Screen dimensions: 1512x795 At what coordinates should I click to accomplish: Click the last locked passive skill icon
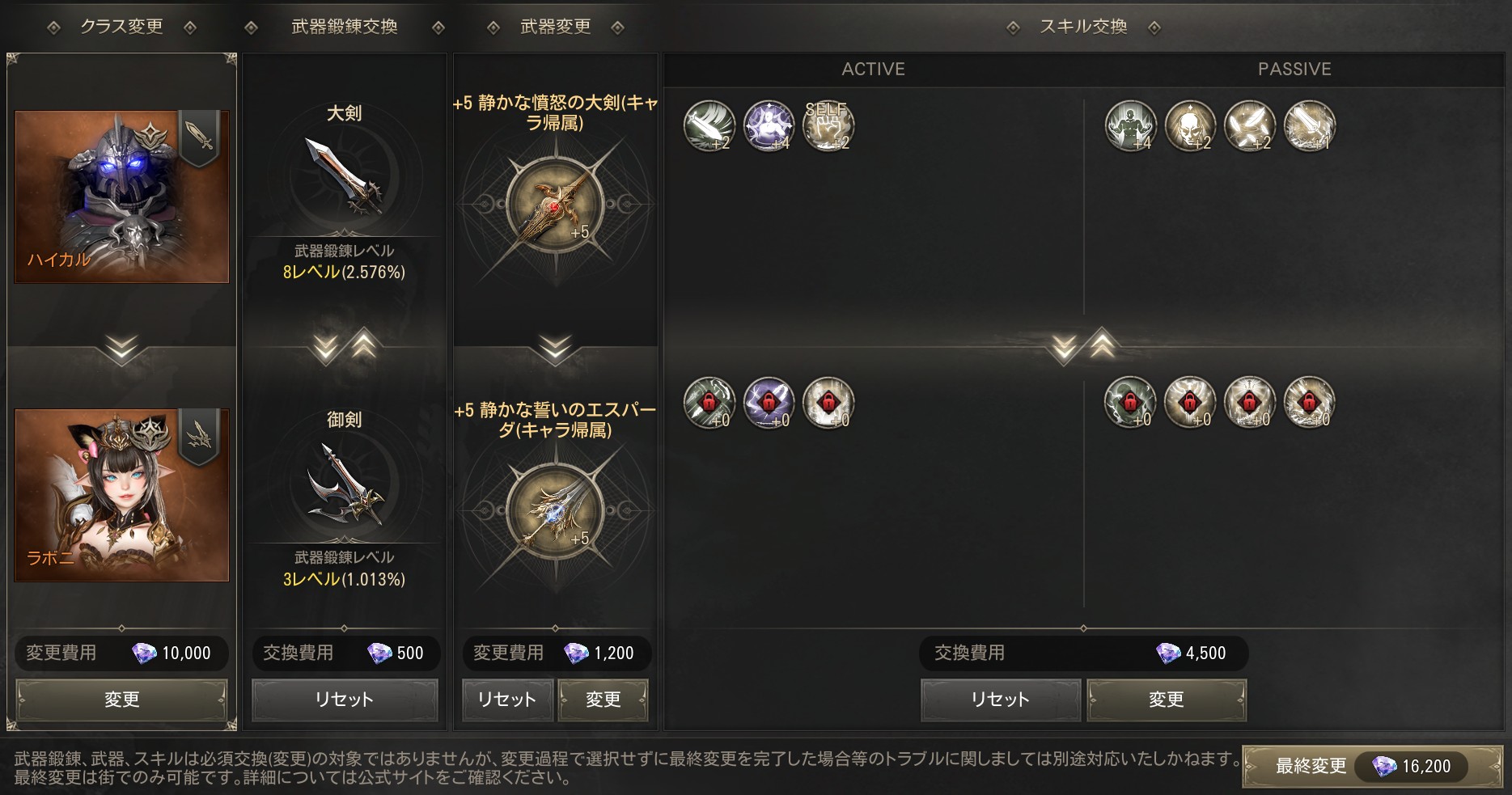coord(1309,403)
